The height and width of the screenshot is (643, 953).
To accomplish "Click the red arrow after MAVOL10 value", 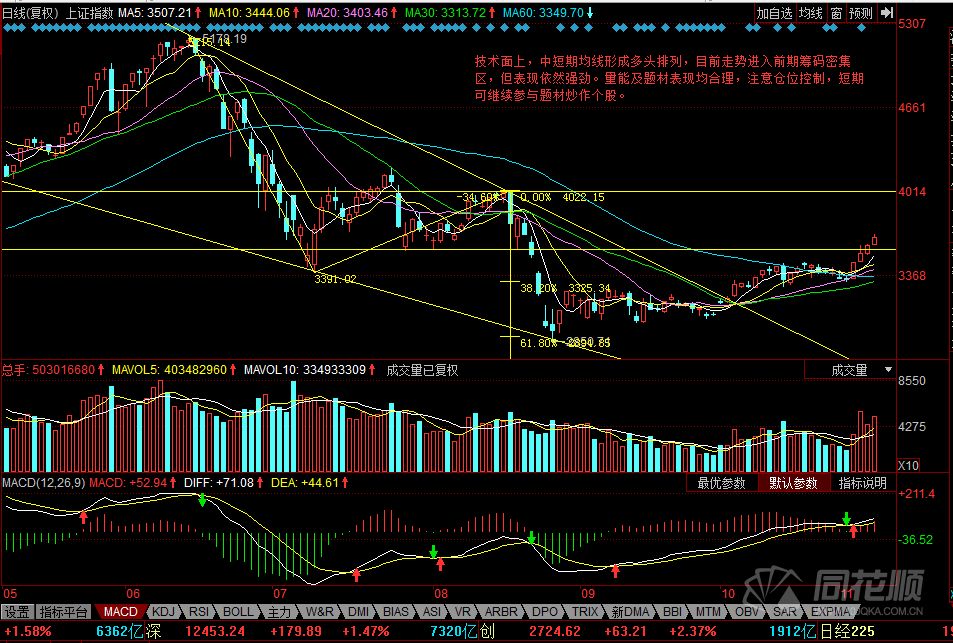I will coord(372,370).
